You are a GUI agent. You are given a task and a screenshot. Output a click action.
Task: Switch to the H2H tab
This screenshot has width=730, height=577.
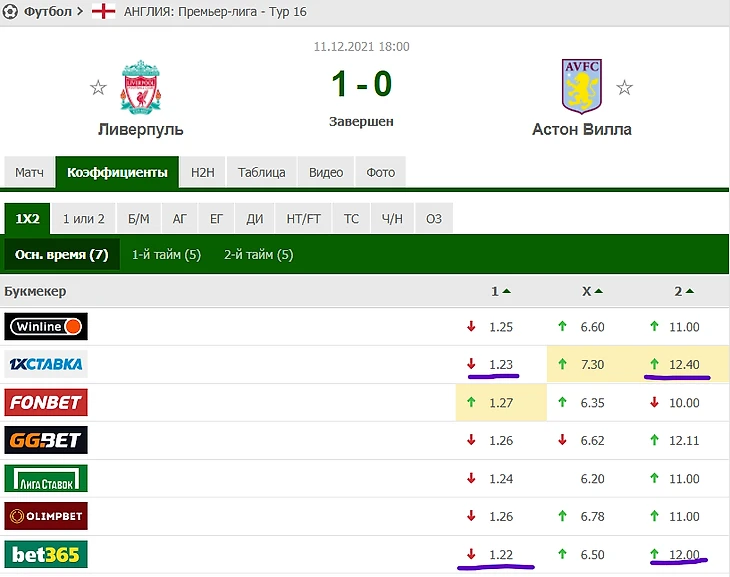click(x=203, y=172)
